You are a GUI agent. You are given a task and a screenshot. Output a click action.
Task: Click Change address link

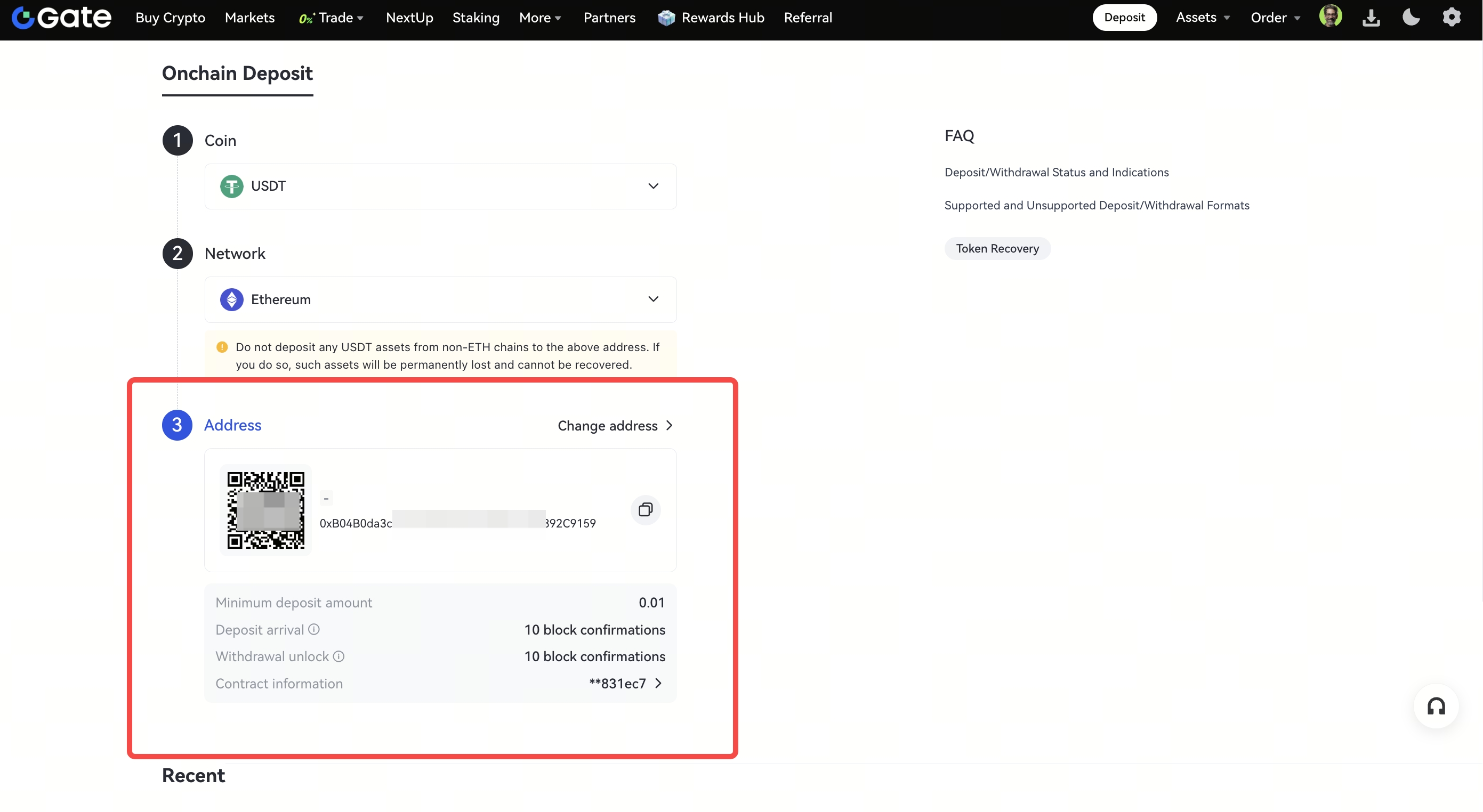pyautogui.click(x=615, y=425)
